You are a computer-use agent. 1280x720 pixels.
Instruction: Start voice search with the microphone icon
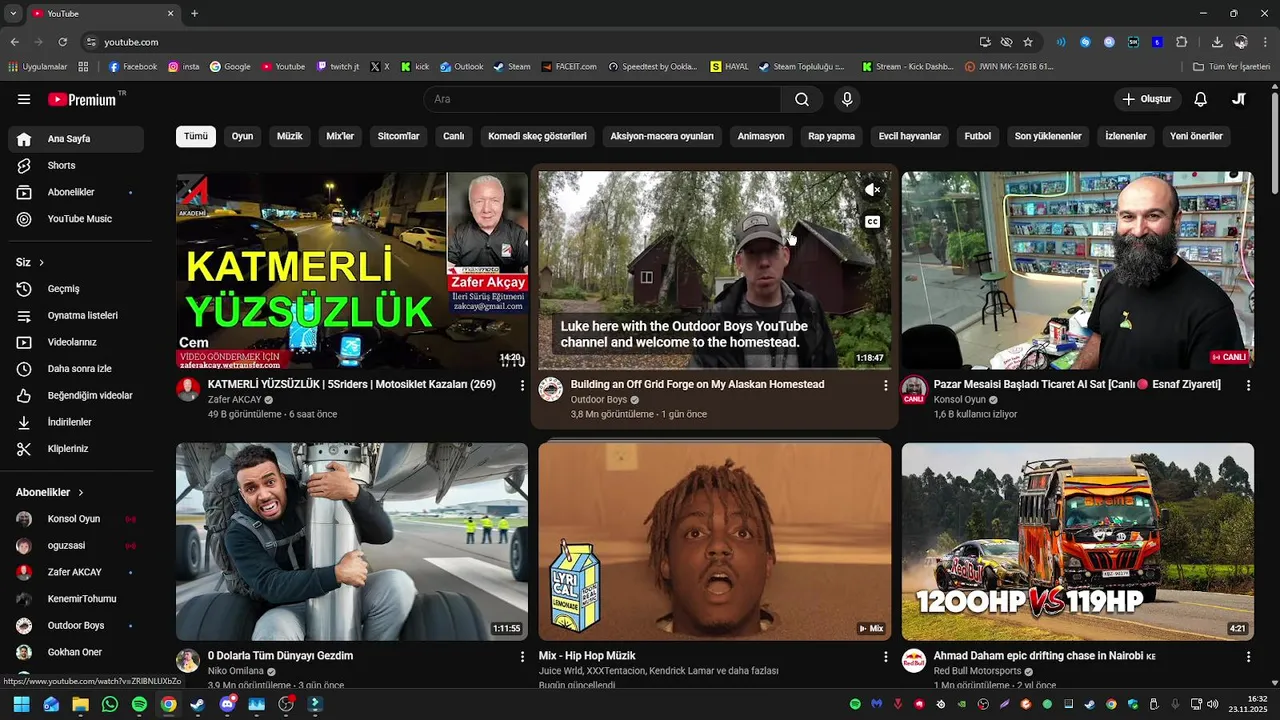pyautogui.click(x=847, y=99)
